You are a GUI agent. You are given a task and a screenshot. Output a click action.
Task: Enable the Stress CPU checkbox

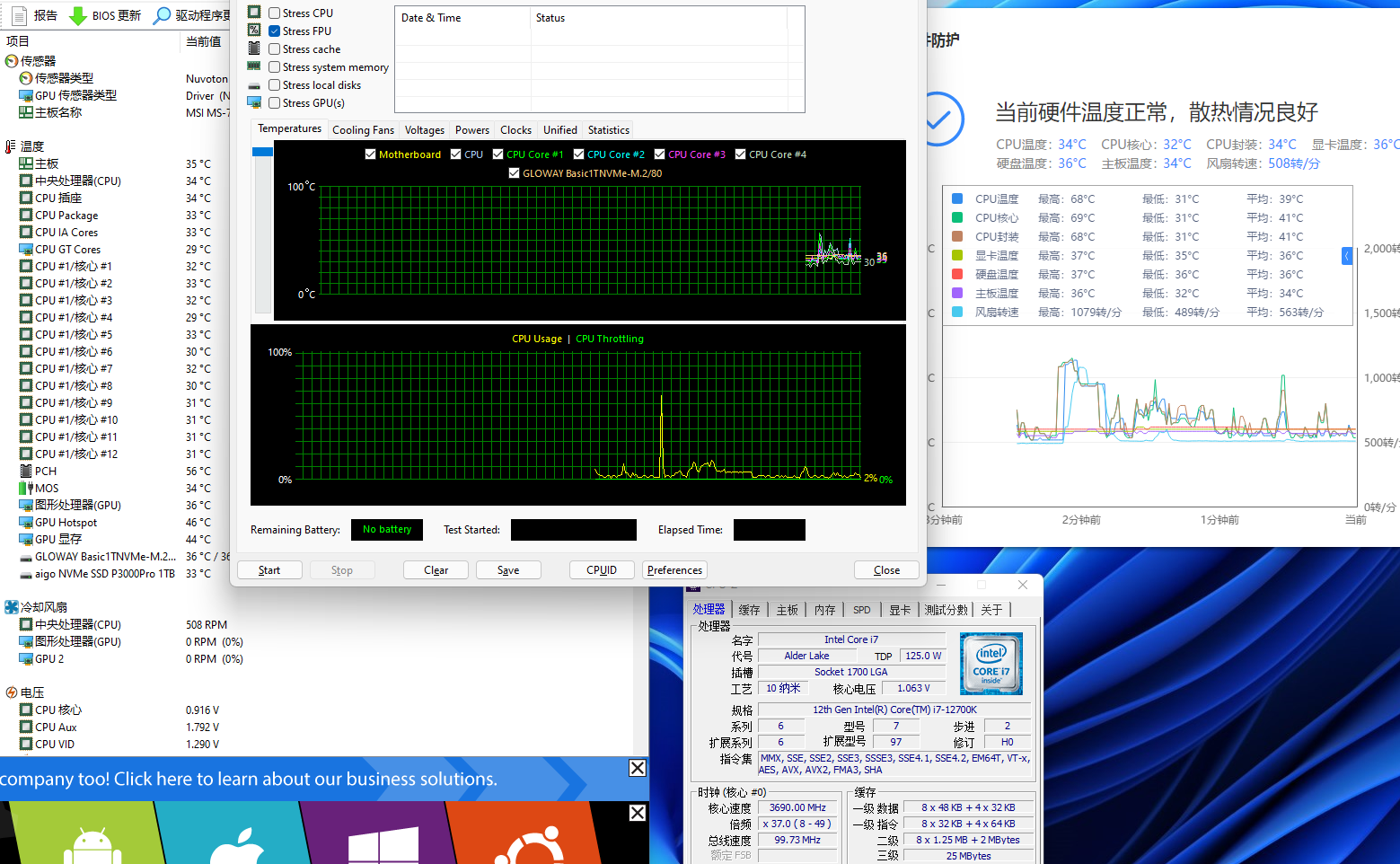pyautogui.click(x=275, y=13)
